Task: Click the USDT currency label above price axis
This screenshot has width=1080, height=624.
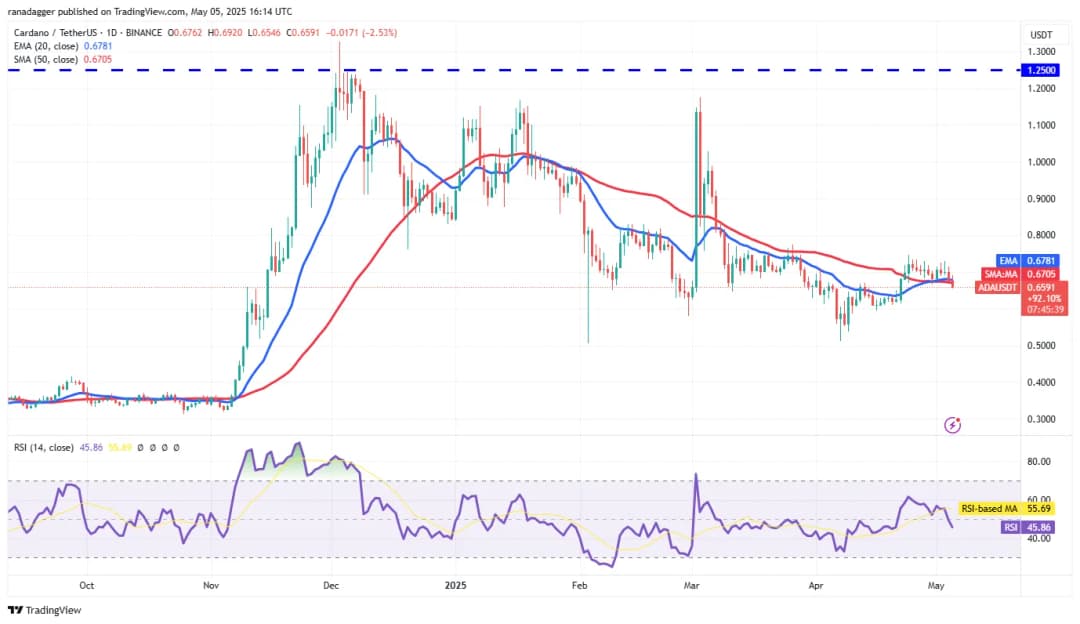Action: 1042,35
